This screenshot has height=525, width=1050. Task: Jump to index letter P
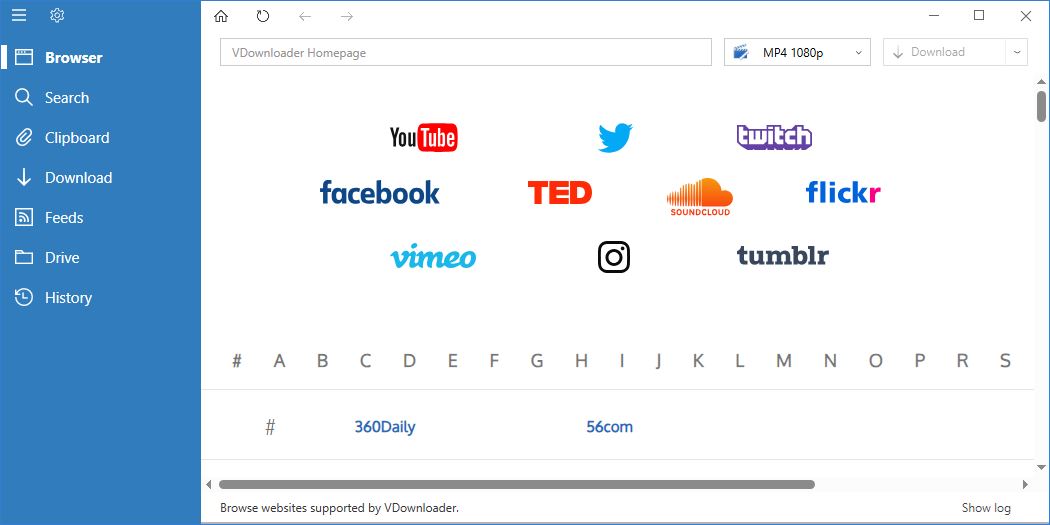920,361
